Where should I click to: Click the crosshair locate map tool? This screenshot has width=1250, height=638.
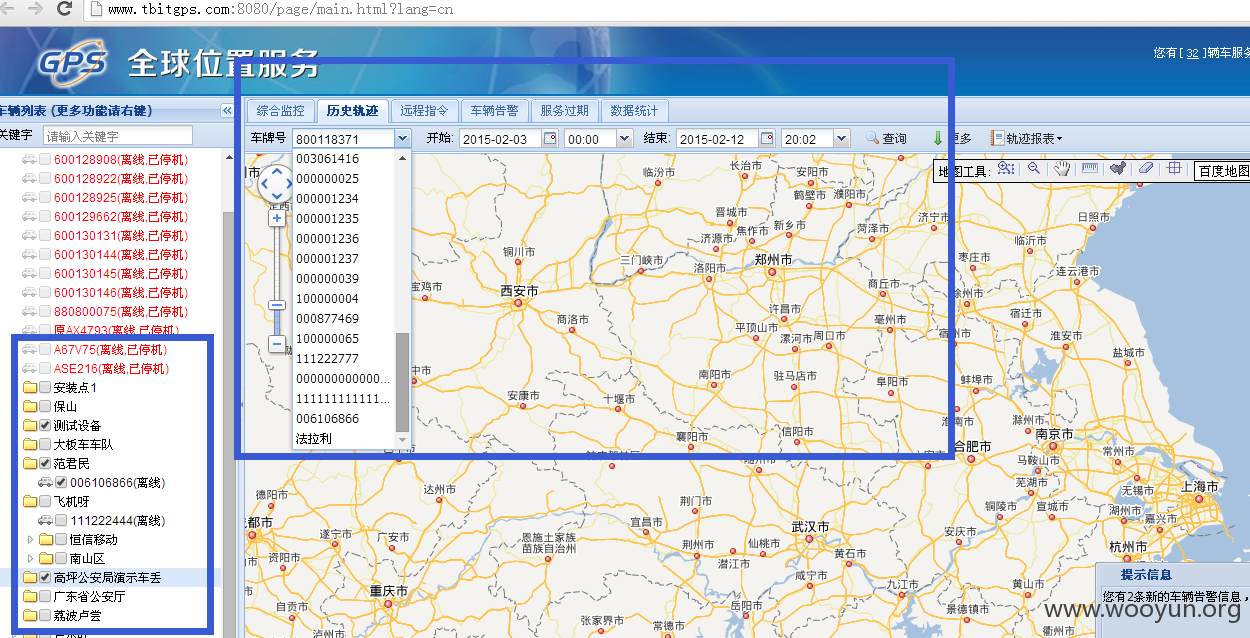point(1174,169)
